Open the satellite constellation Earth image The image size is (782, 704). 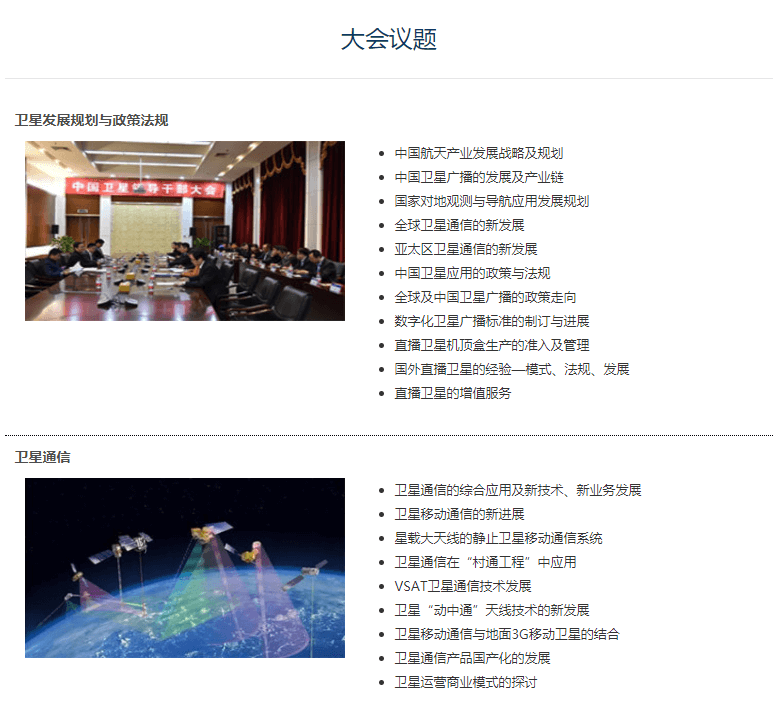[185, 568]
